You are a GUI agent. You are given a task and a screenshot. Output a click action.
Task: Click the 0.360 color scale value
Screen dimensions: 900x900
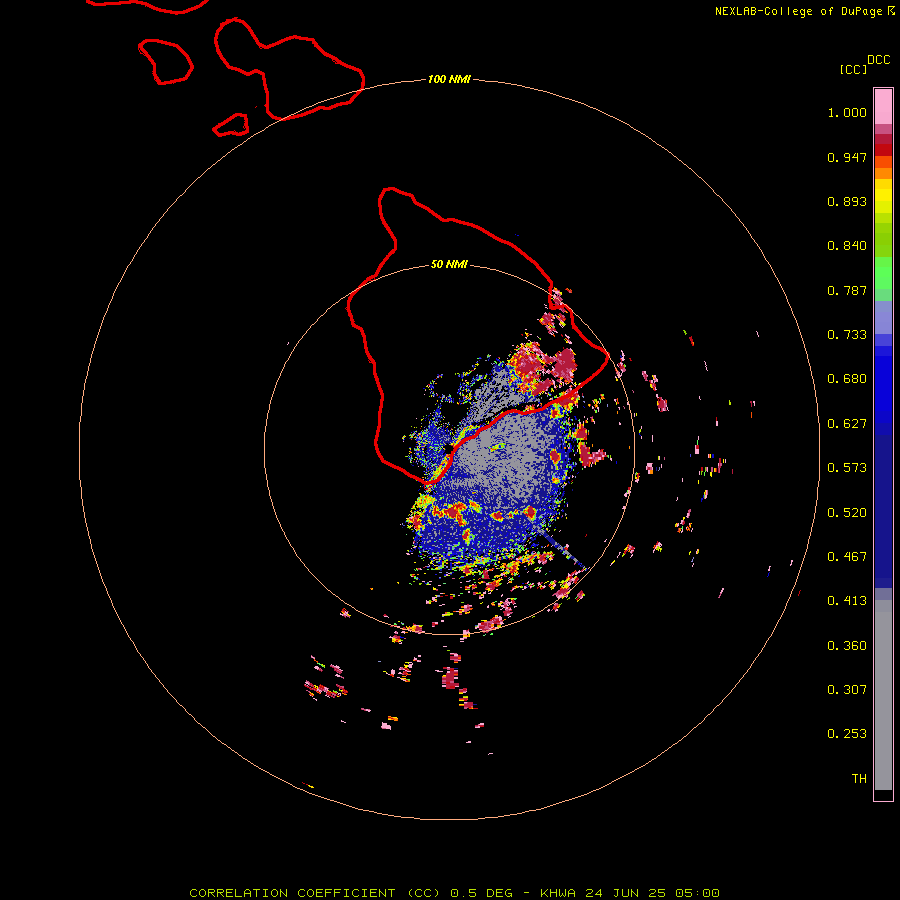tap(847, 646)
